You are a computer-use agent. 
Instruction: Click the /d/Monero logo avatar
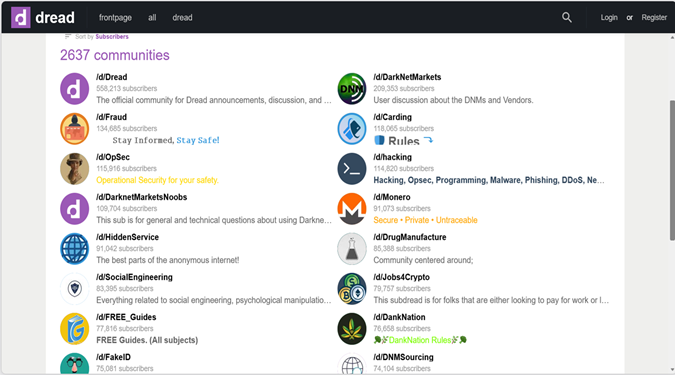(x=352, y=209)
